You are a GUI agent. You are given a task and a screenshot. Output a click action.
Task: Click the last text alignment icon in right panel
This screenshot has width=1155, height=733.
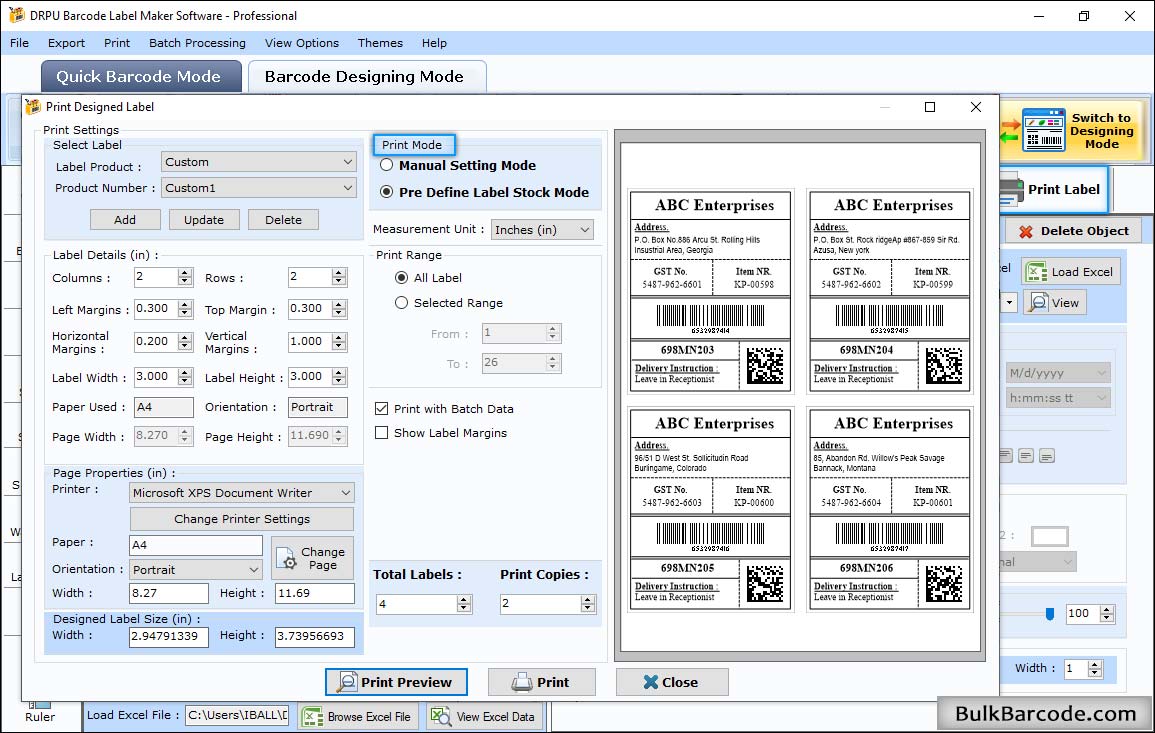point(1047,456)
